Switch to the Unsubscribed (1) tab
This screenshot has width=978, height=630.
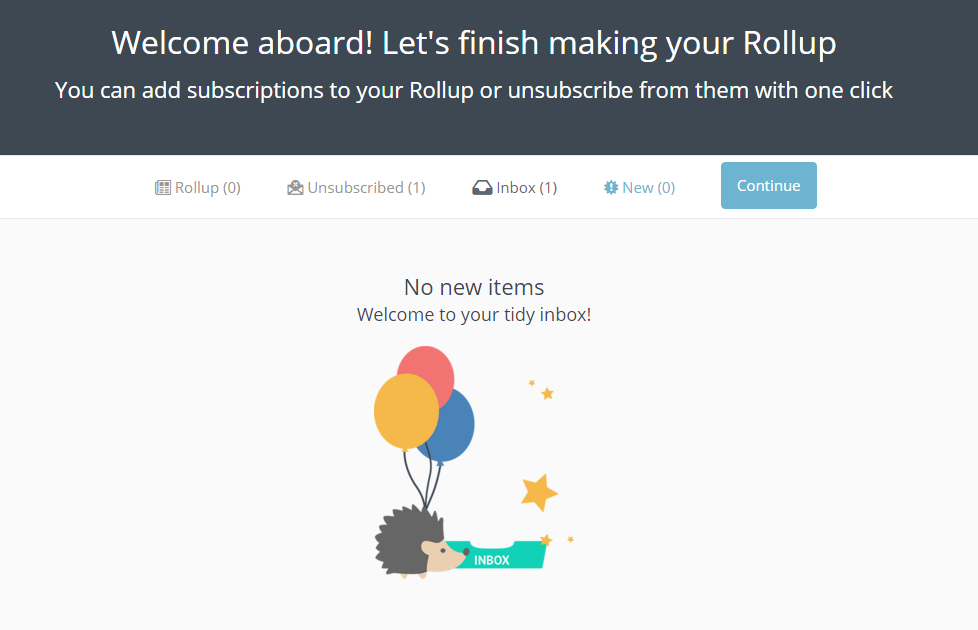(356, 188)
